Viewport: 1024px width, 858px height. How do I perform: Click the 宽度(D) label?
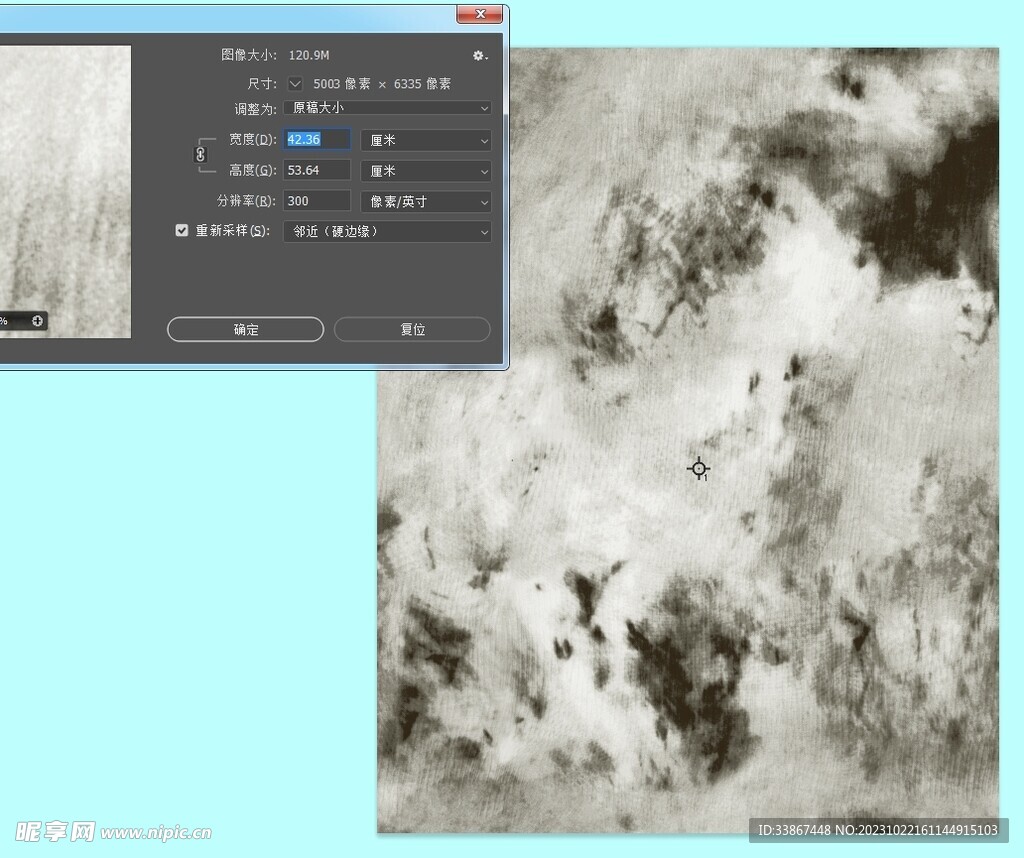(x=252, y=140)
